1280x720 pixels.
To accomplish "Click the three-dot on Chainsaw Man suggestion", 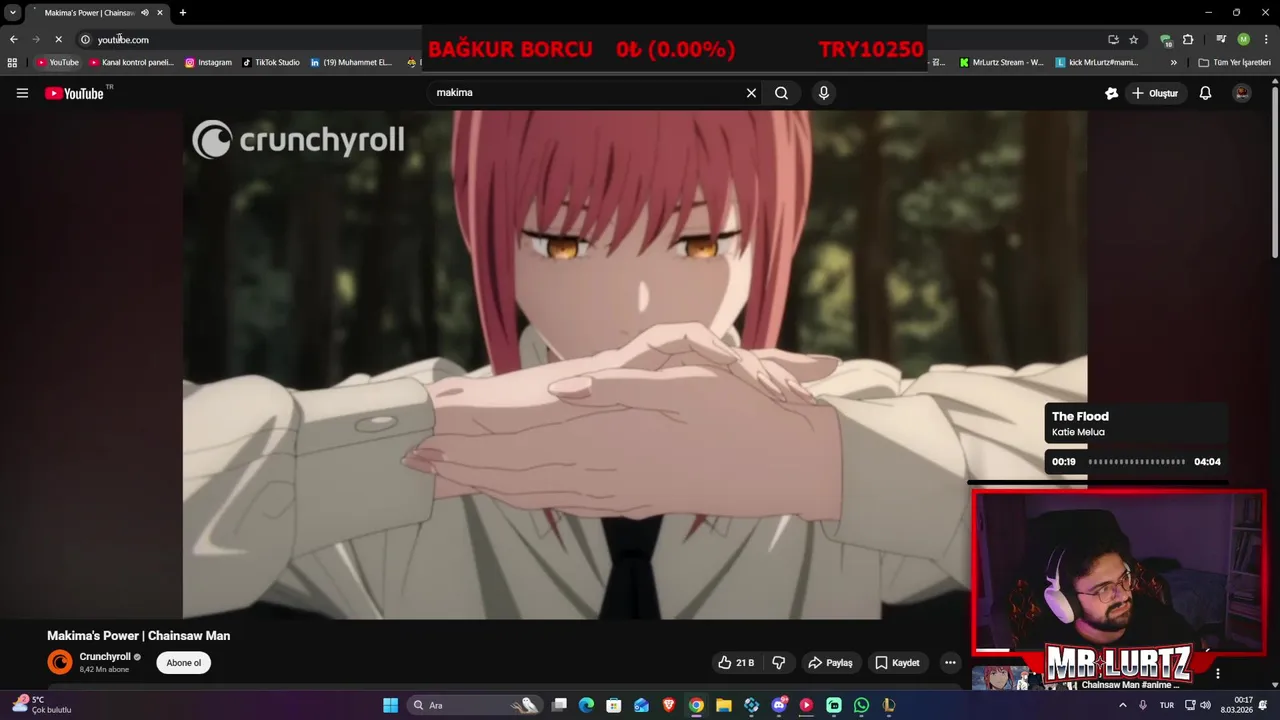I will [x=1217, y=674].
